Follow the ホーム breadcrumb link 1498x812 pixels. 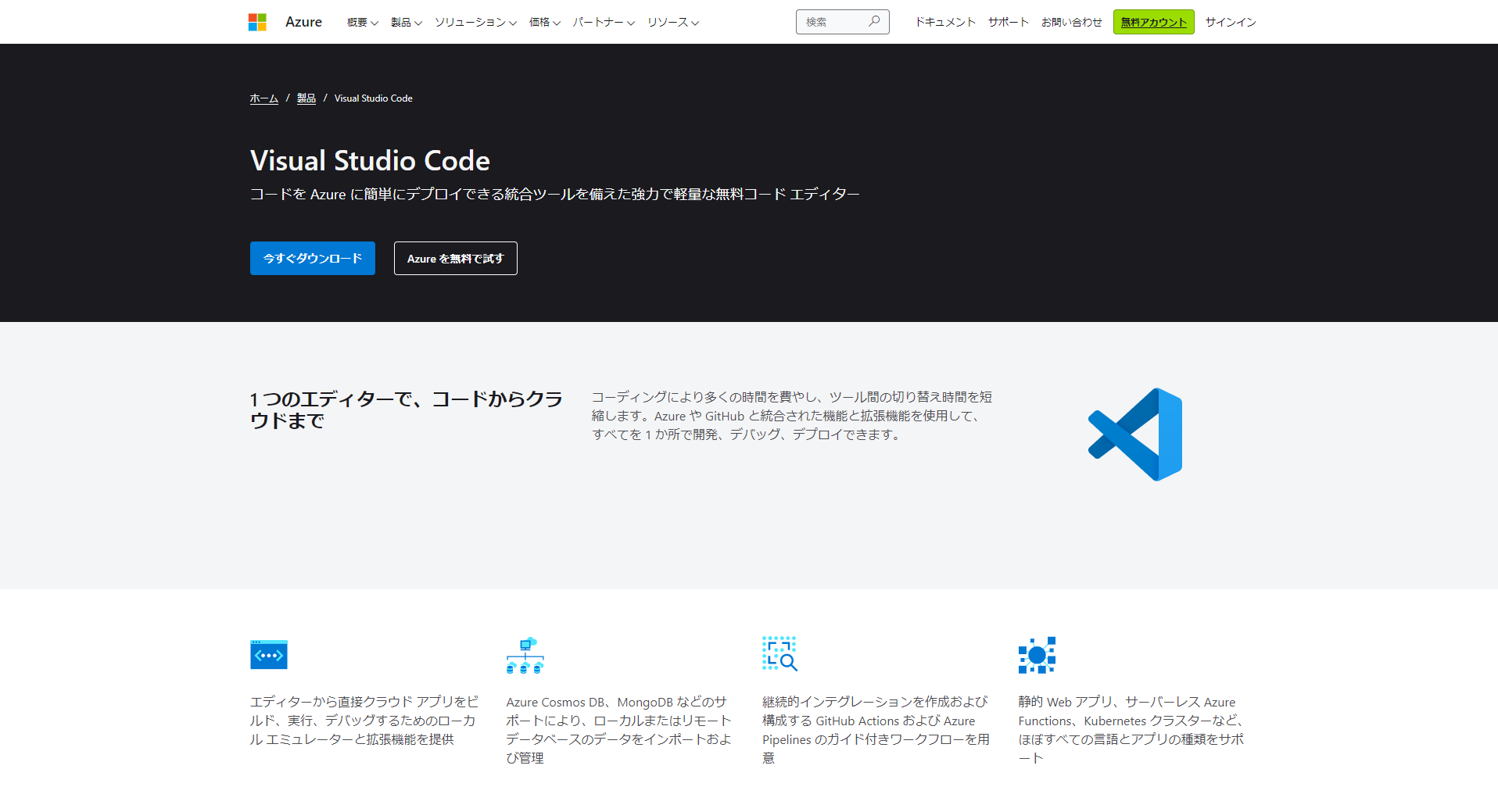pyautogui.click(x=264, y=98)
